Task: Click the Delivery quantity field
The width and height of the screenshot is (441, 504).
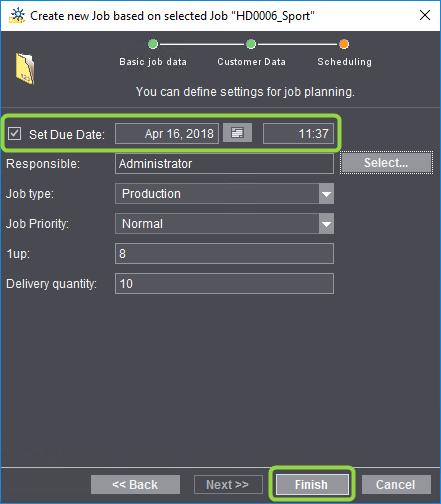Action: click(224, 284)
